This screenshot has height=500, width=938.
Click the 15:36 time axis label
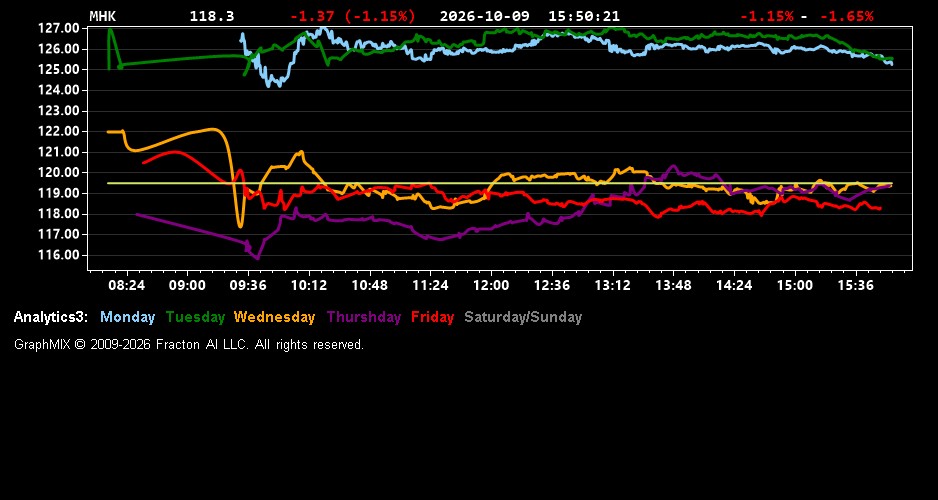856,285
